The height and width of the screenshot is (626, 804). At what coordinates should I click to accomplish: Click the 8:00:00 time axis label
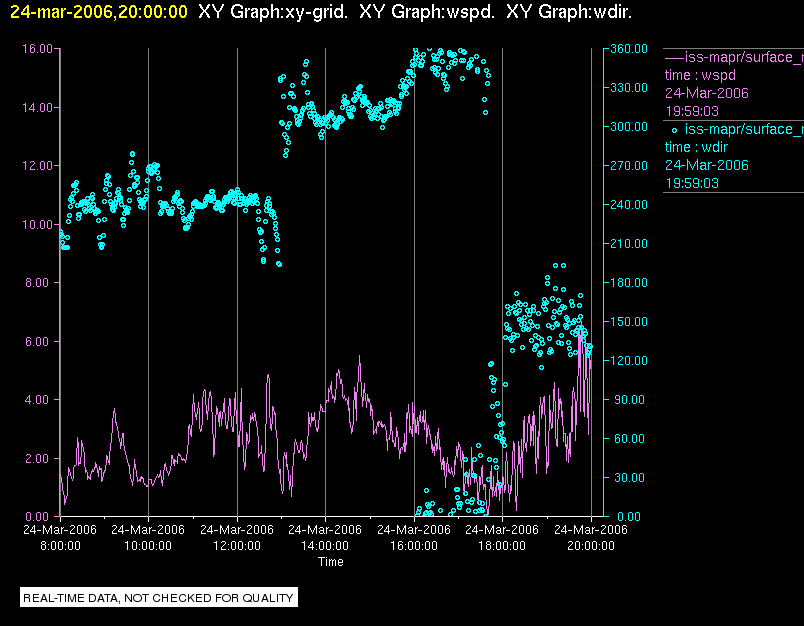[x=61, y=546]
